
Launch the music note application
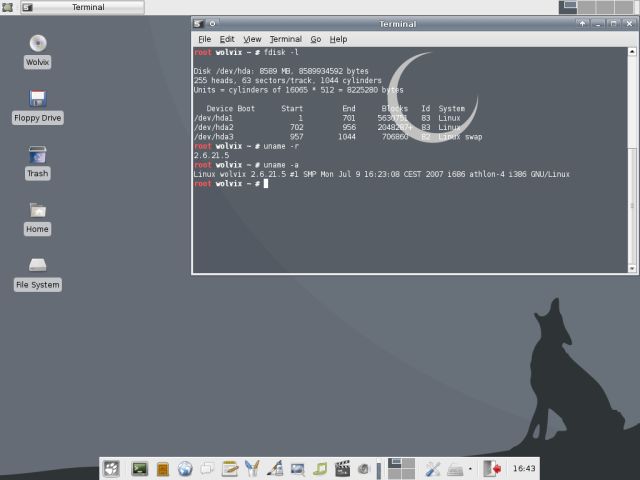320,469
